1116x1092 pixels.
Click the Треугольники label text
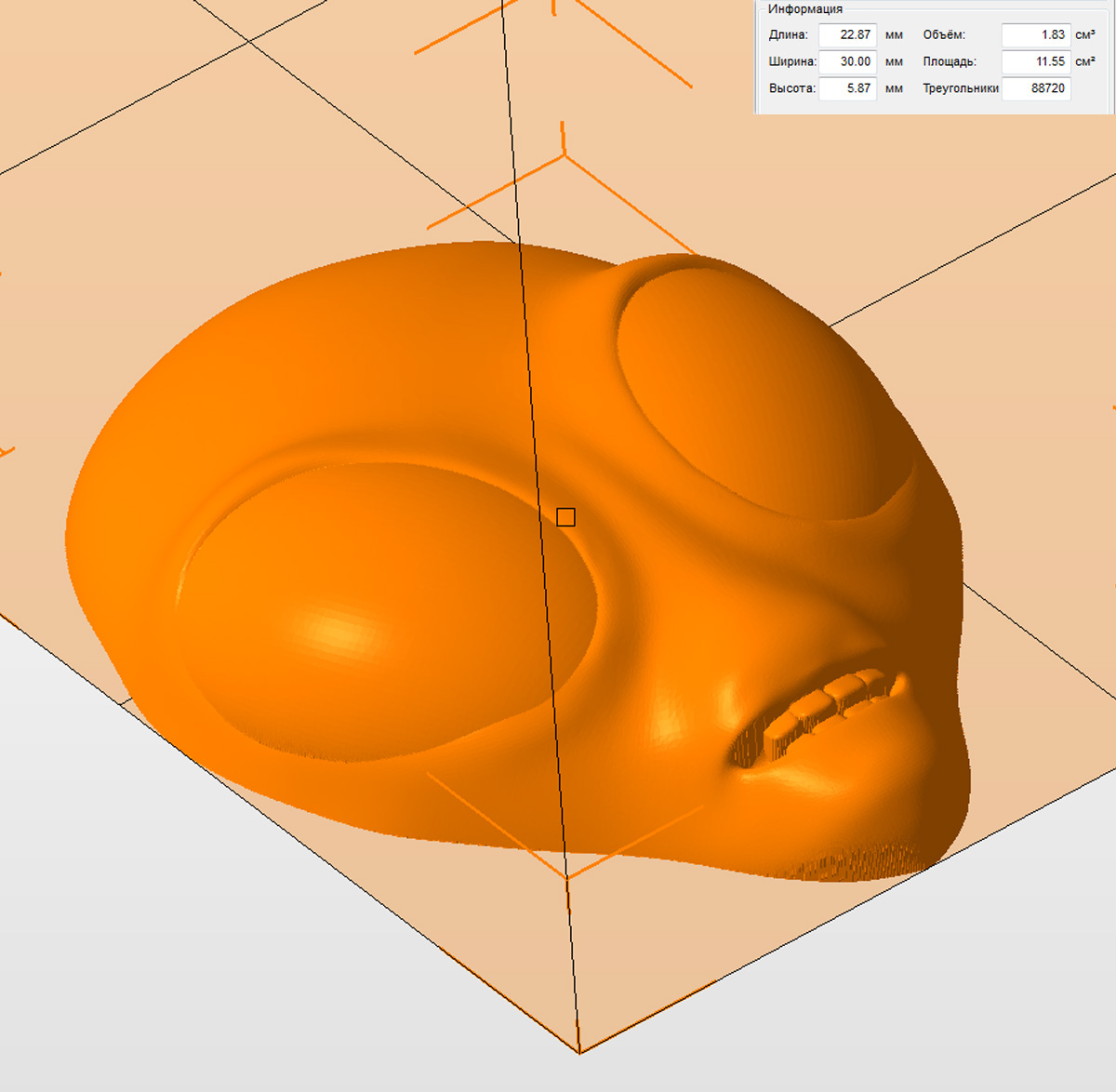pos(960,89)
